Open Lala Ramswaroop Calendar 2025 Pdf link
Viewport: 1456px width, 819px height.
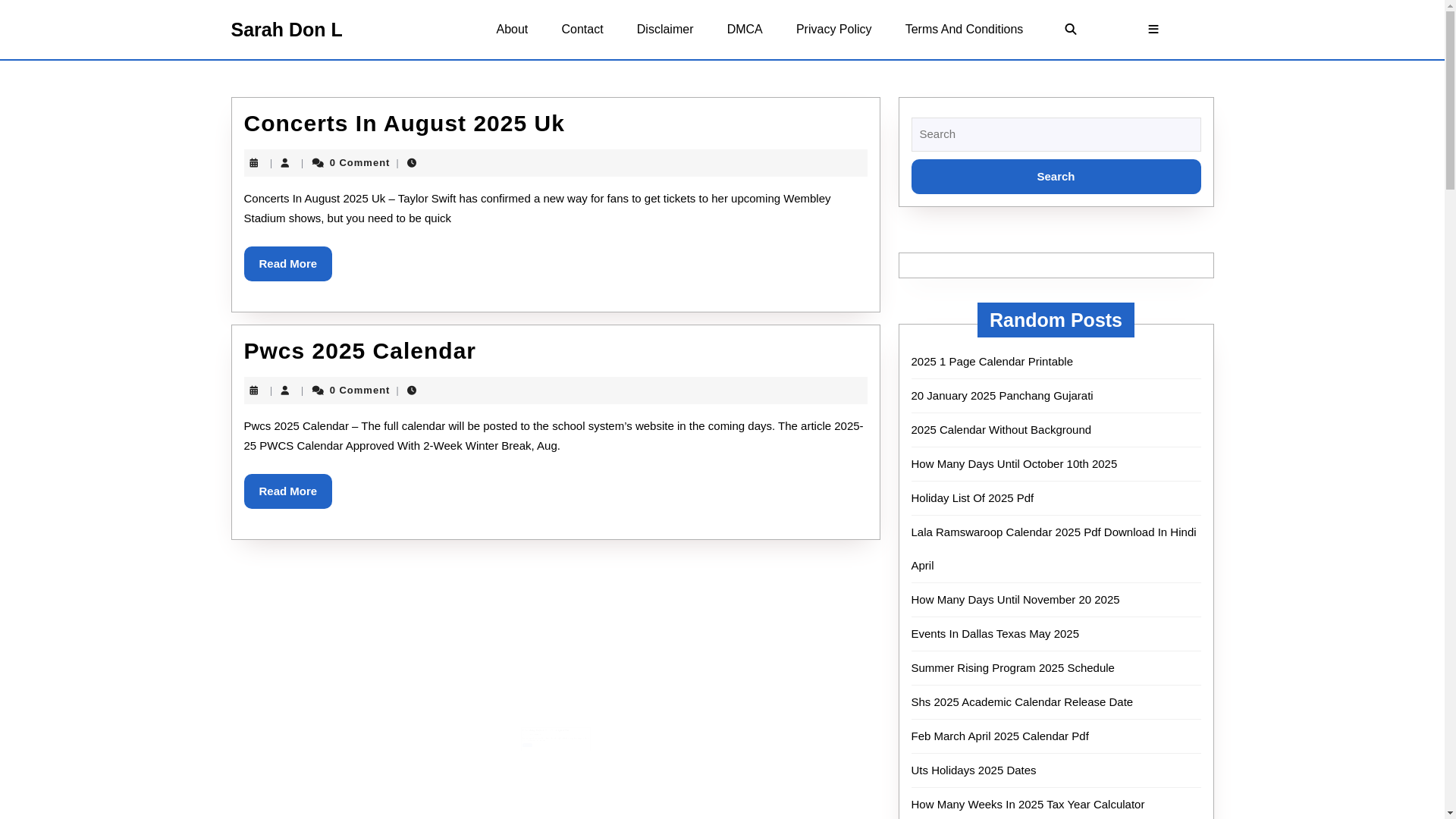pyautogui.click(x=1053, y=548)
